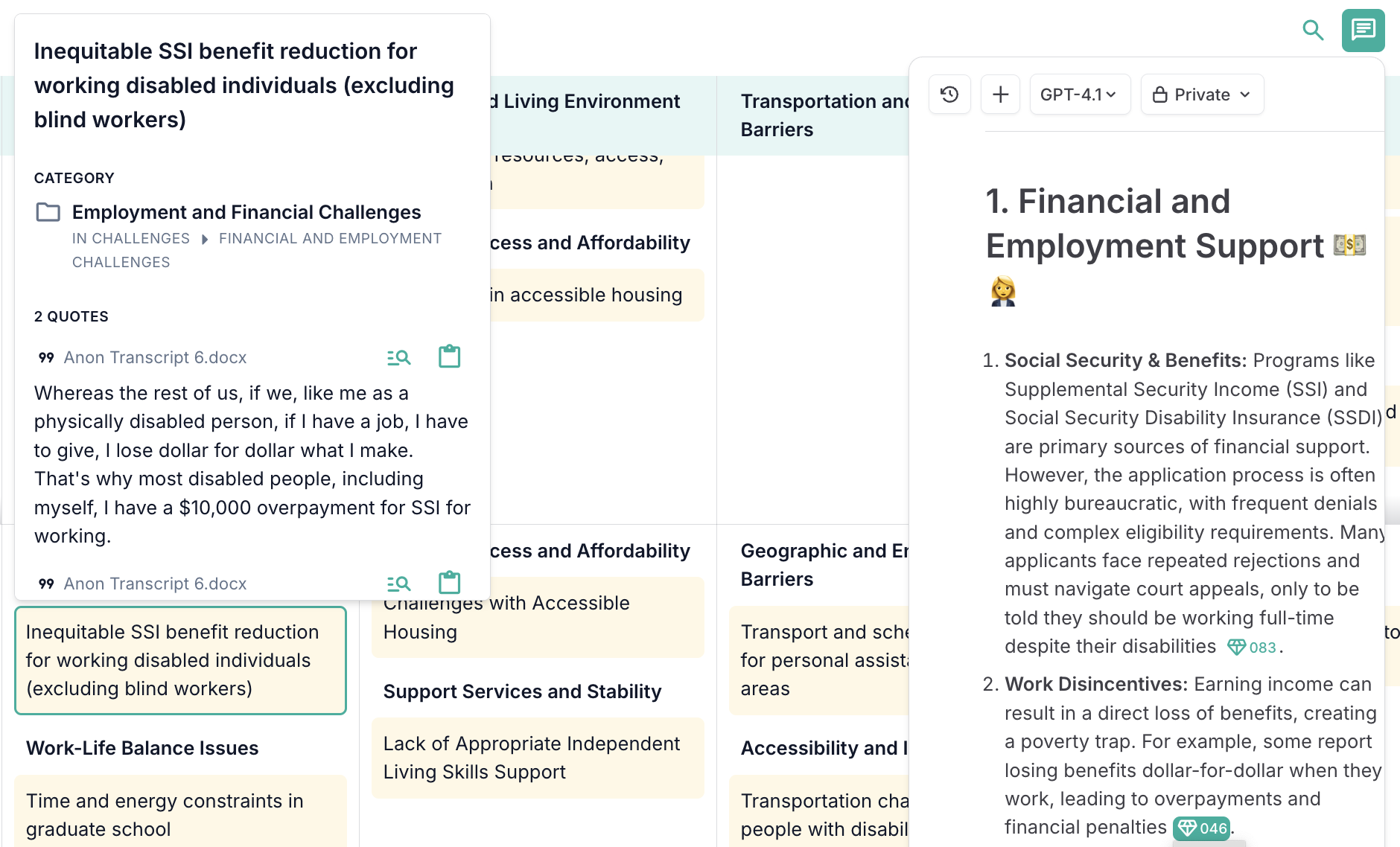The image size is (1400, 847).
Task: Open chat history clock icon
Action: (x=949, y=95)
